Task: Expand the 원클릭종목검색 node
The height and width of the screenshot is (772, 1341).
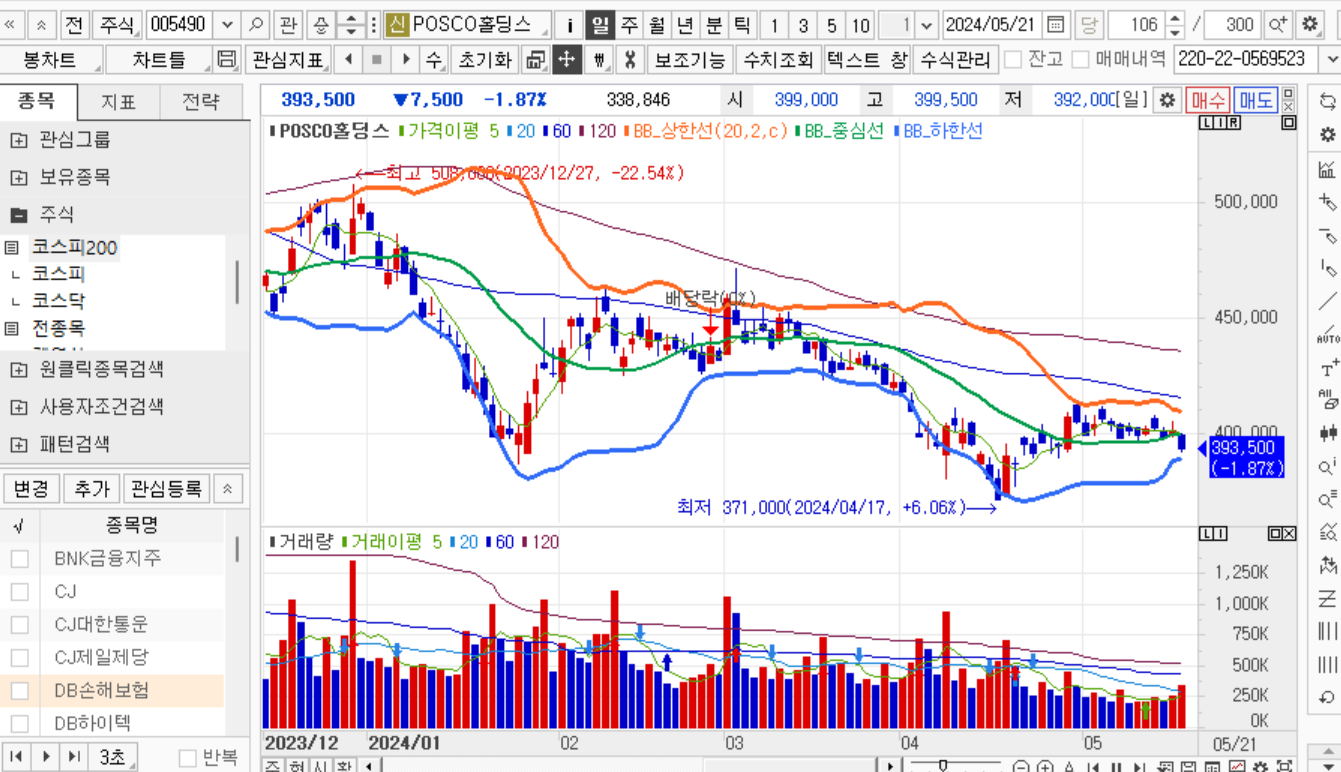Action: pos(18,370)
